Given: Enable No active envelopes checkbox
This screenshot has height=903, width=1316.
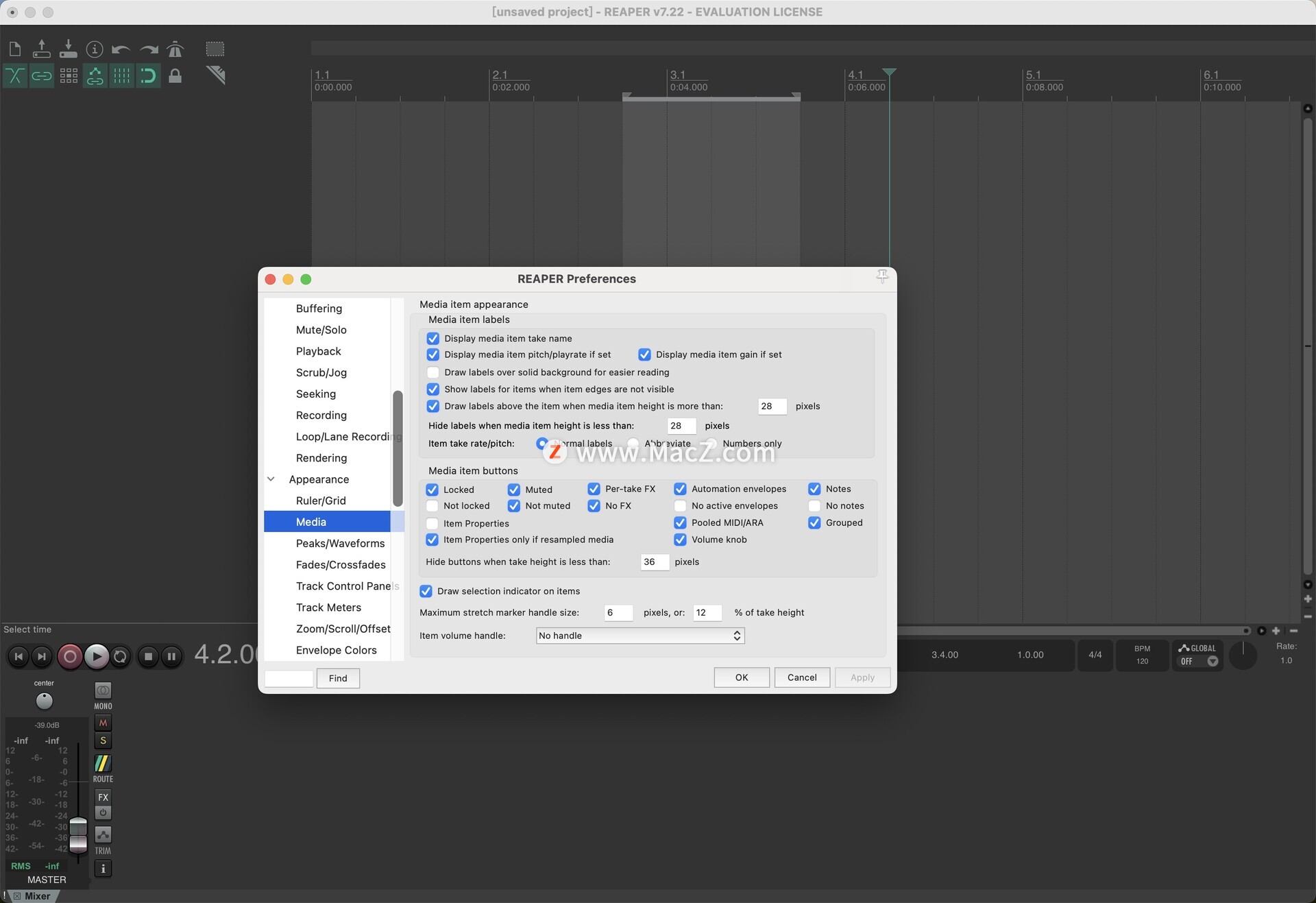Looking at the screenshot, I should (x=680, y=506).
